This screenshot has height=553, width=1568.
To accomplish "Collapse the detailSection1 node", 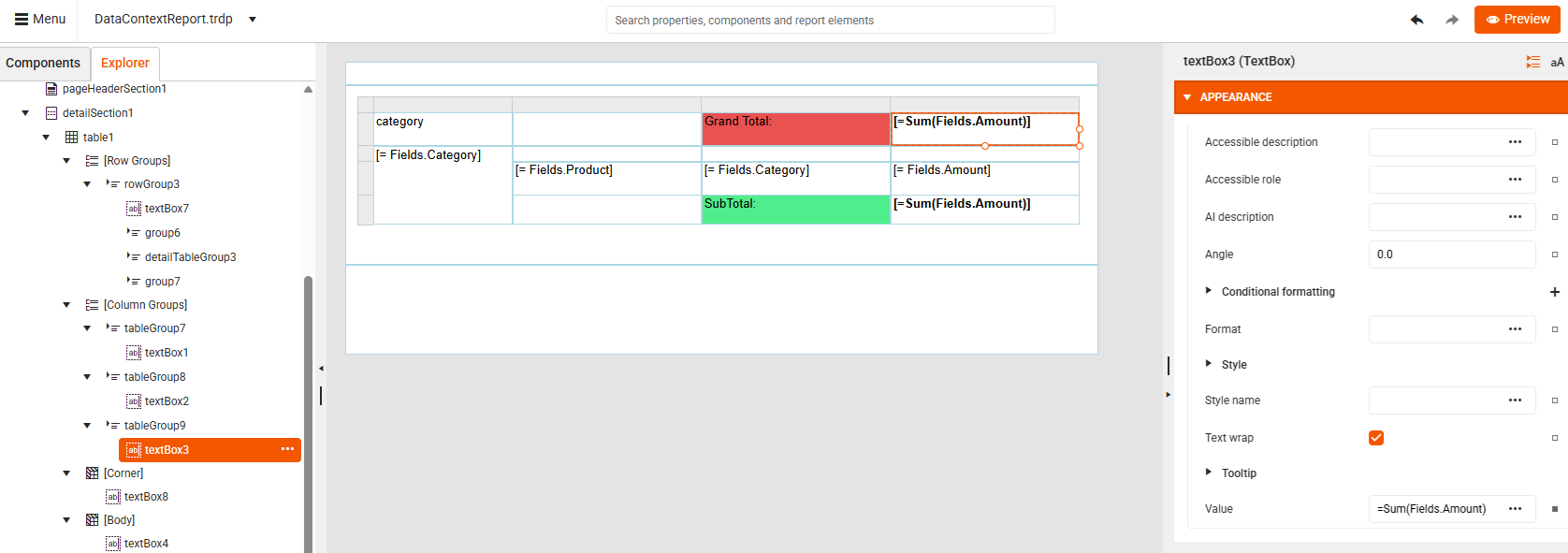I will click(25, 113).
